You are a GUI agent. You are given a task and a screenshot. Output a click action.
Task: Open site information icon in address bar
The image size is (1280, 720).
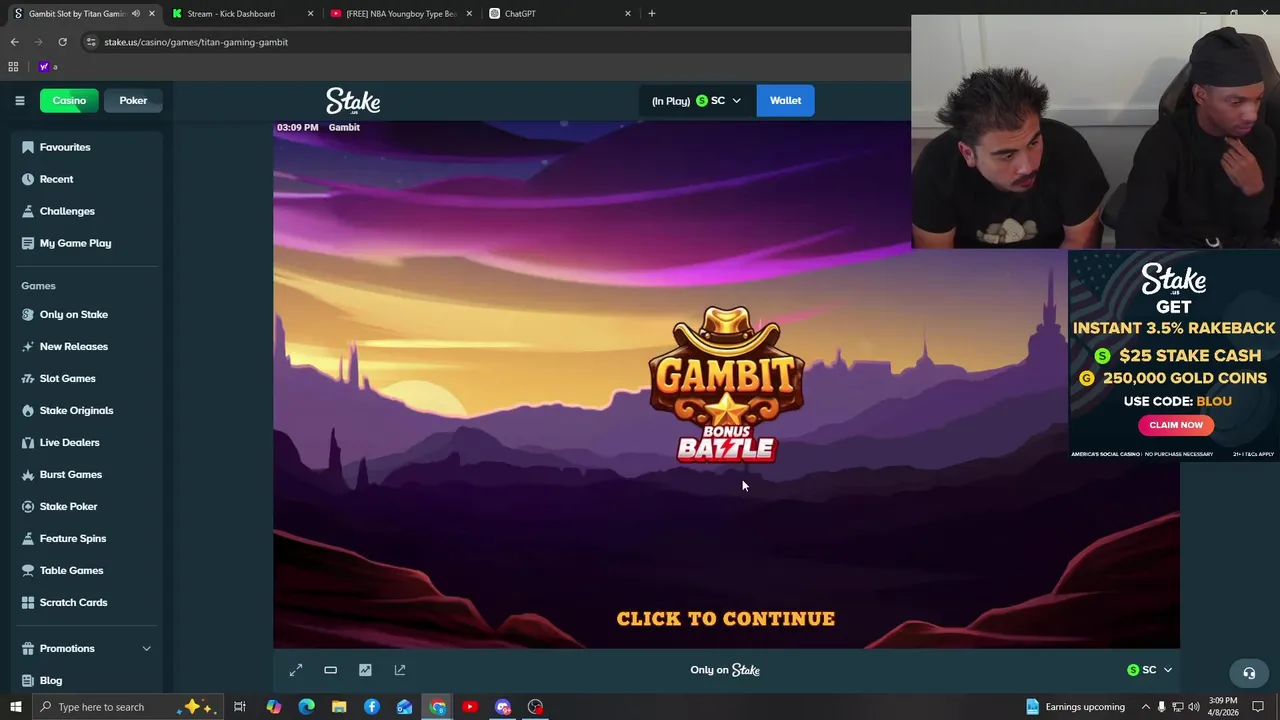(91, 42)
